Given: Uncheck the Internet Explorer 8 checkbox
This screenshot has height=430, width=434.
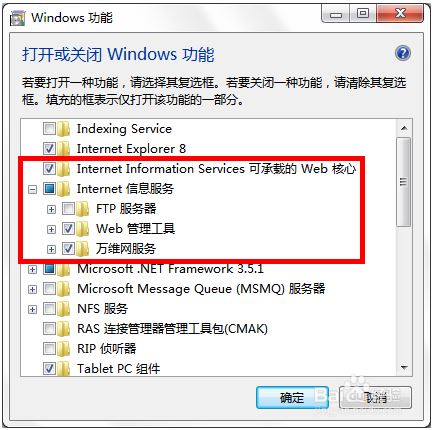Looking at the screenshot, I should [49, 149].
